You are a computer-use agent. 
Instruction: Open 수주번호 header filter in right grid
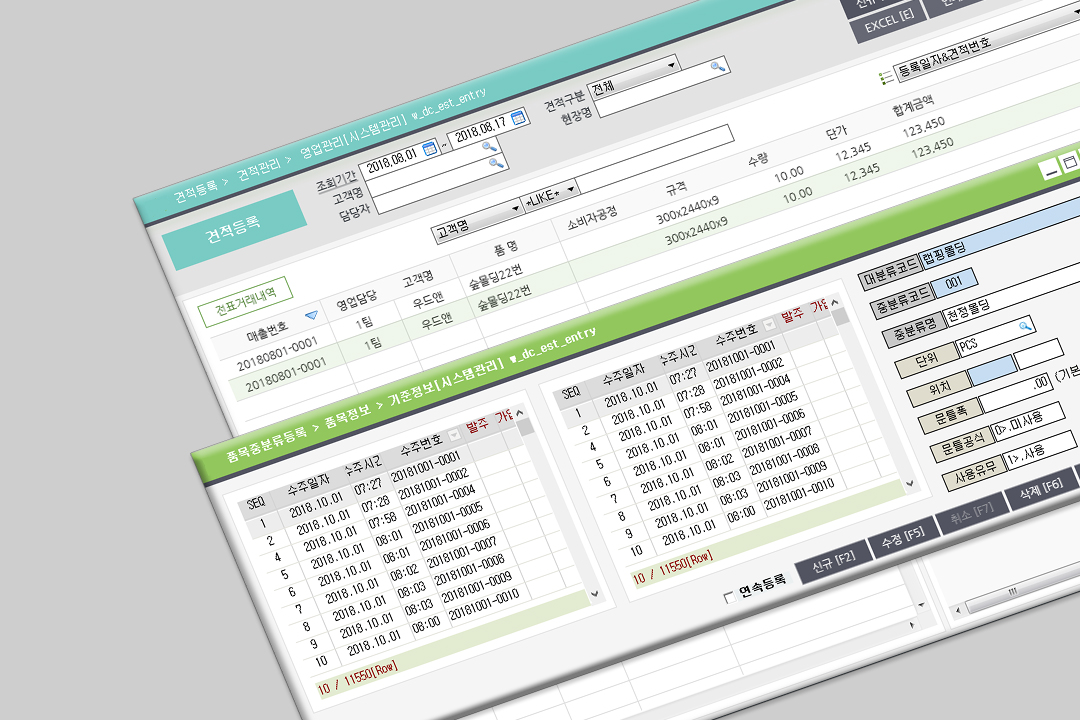coord(769,324)
